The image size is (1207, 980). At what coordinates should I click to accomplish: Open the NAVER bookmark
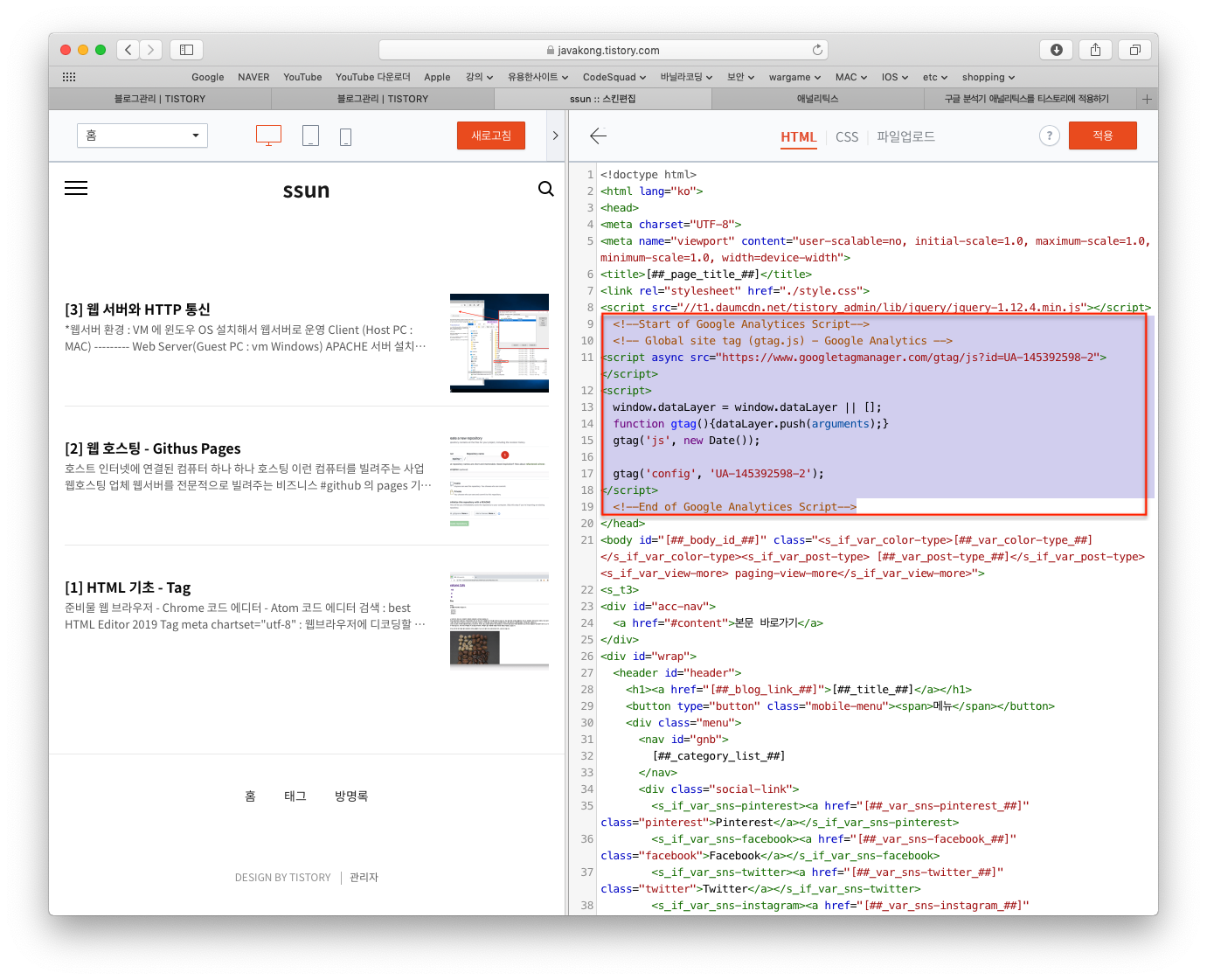pyautogui.click(x=253, y=77)
